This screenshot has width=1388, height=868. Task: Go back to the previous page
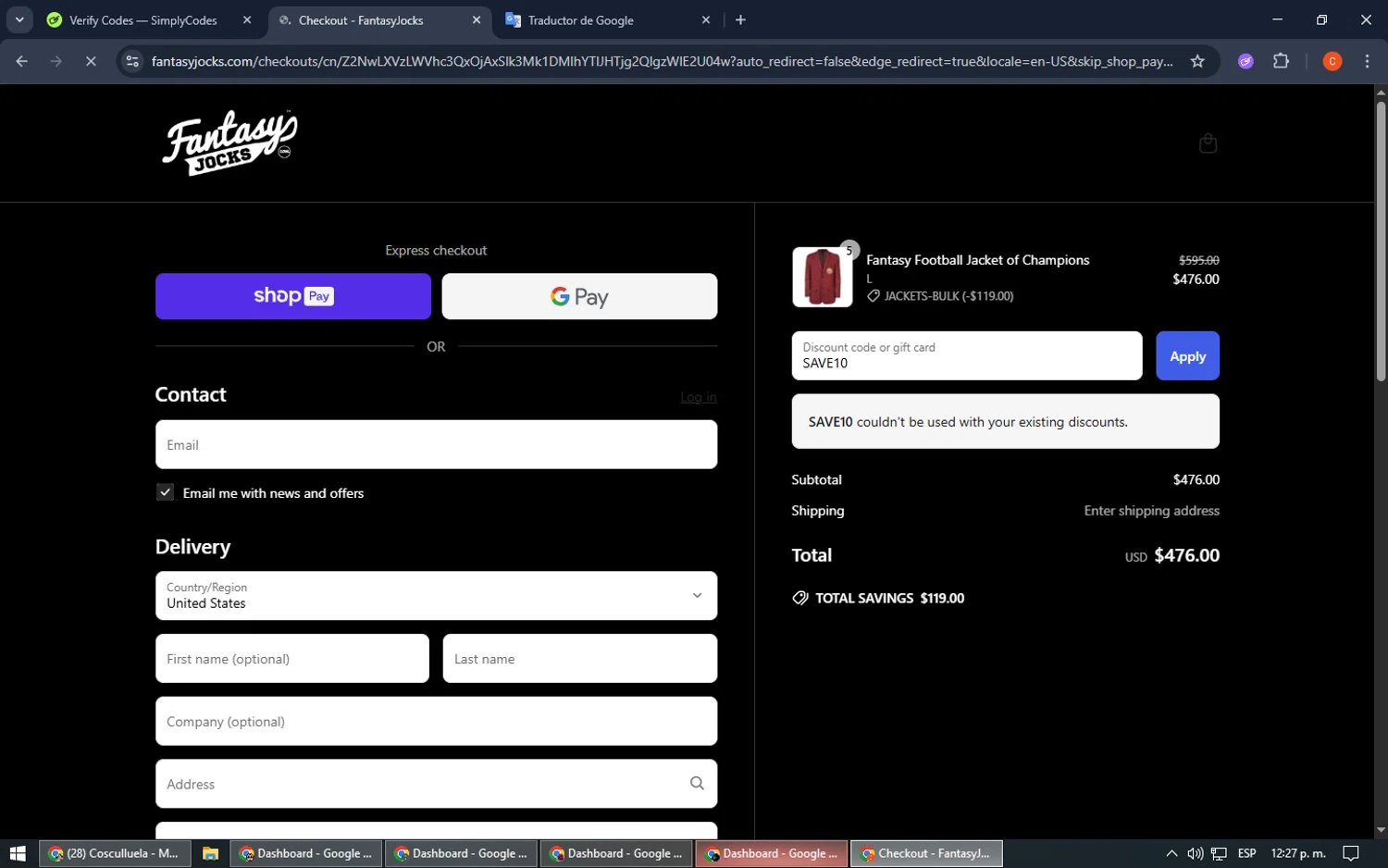[22, 61]
